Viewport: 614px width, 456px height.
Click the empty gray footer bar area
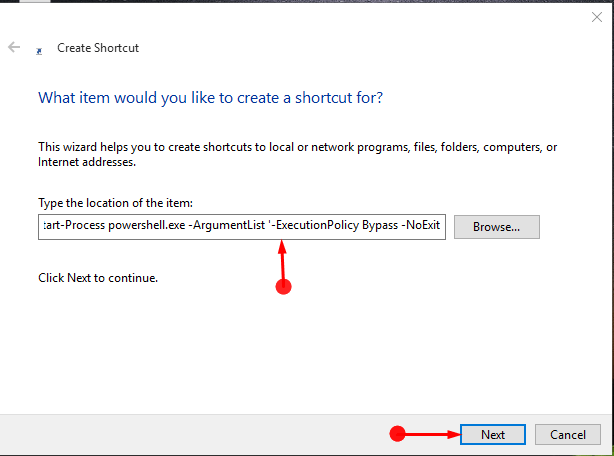(x=196, y=434)
